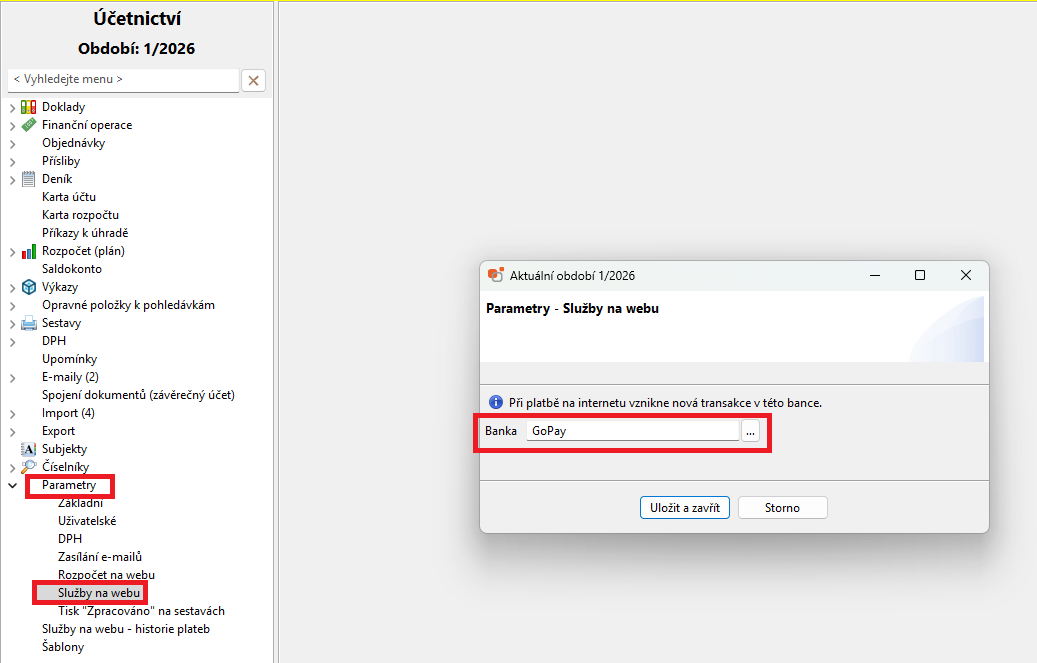The height and width of the screenshot is (663, 1037).
Task: Collapse the Parametry tree node
Action: point(12,485)
